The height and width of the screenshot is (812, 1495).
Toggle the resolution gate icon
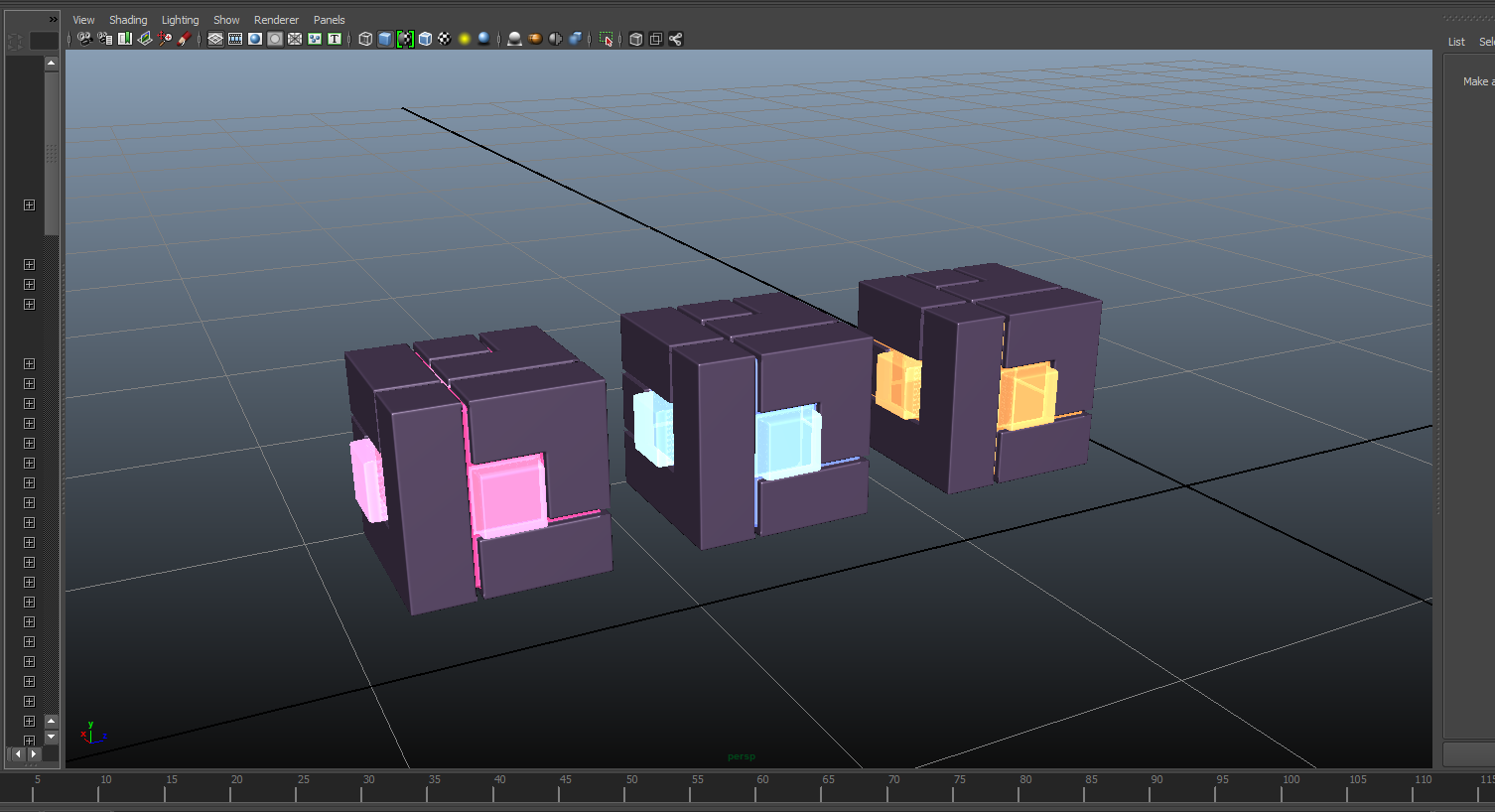[x=255, y=39]
